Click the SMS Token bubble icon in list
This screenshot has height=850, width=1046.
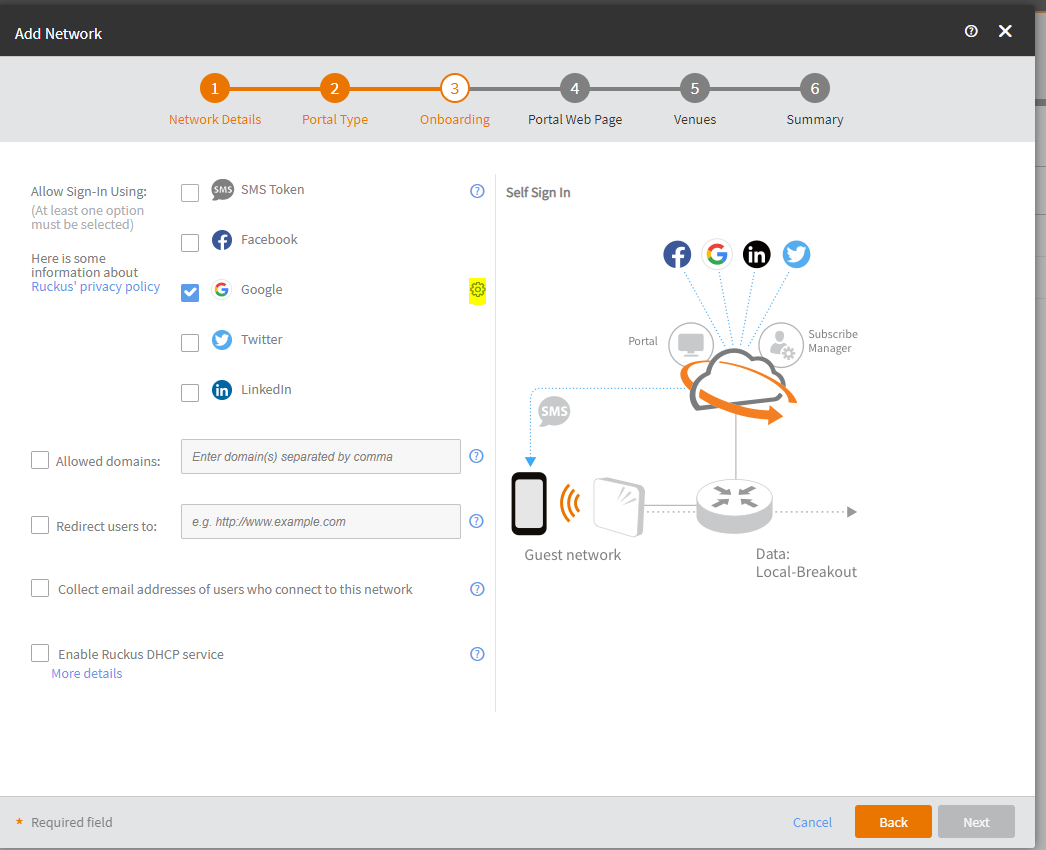(222, 190)
